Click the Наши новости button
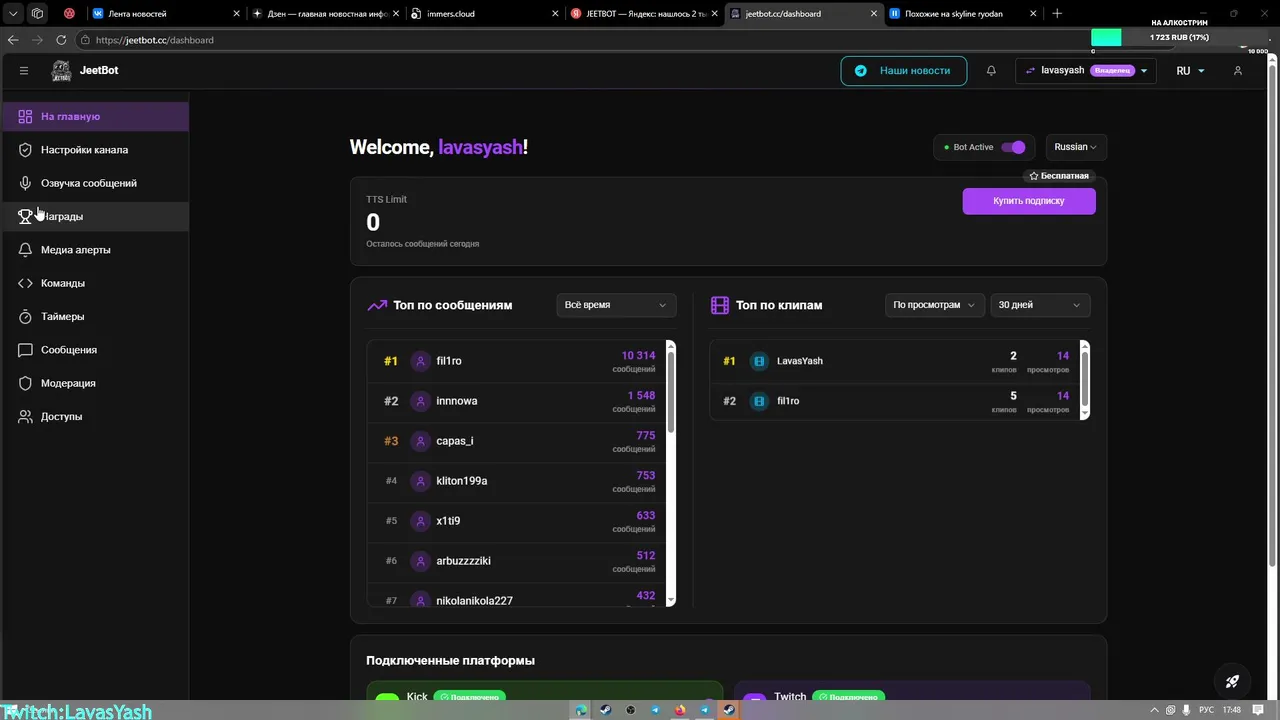Image resolution: width=1280 pixels, height=720 pixels. (x=904, y=71)
